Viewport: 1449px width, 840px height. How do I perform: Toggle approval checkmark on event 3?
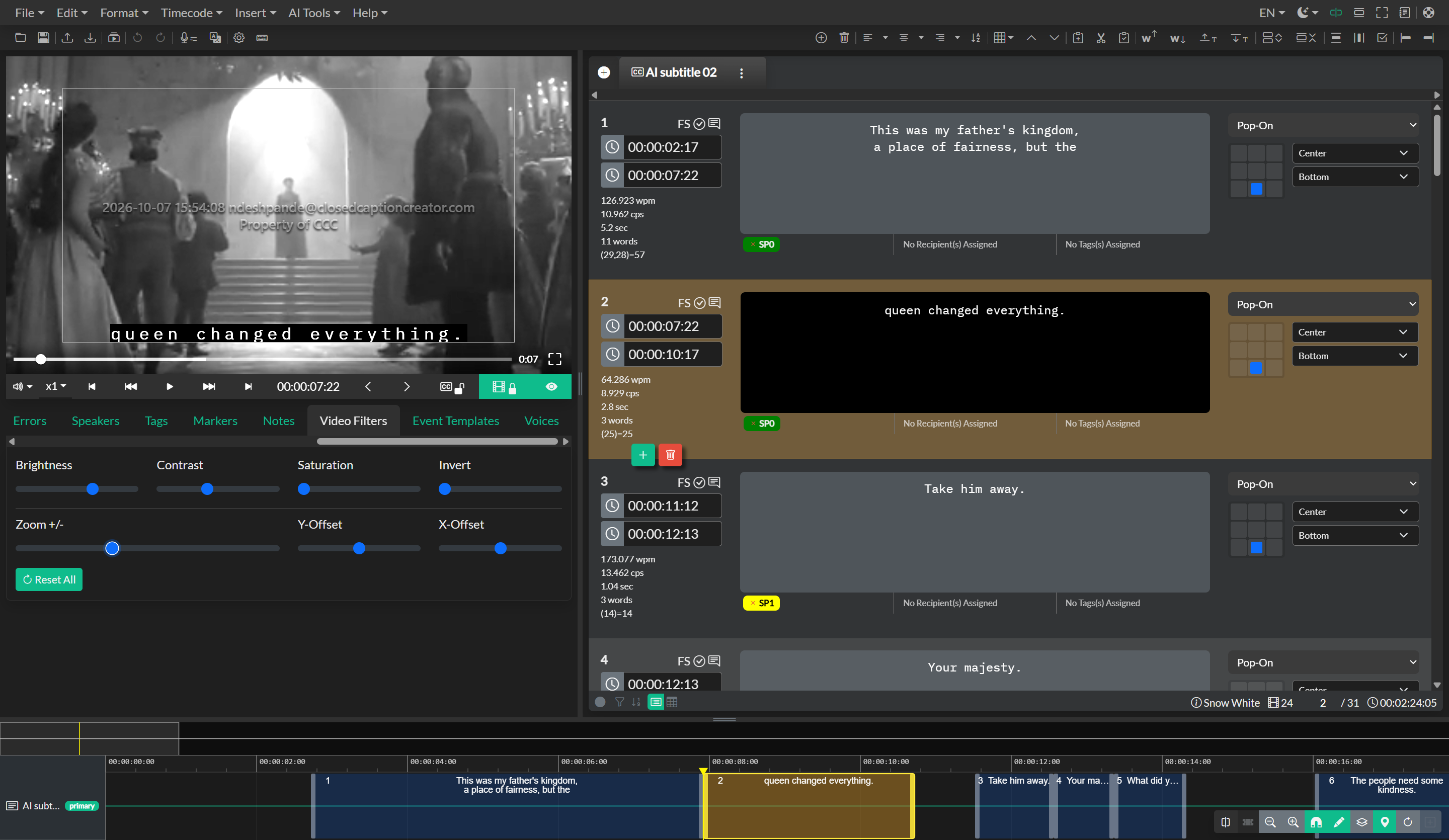699,482
